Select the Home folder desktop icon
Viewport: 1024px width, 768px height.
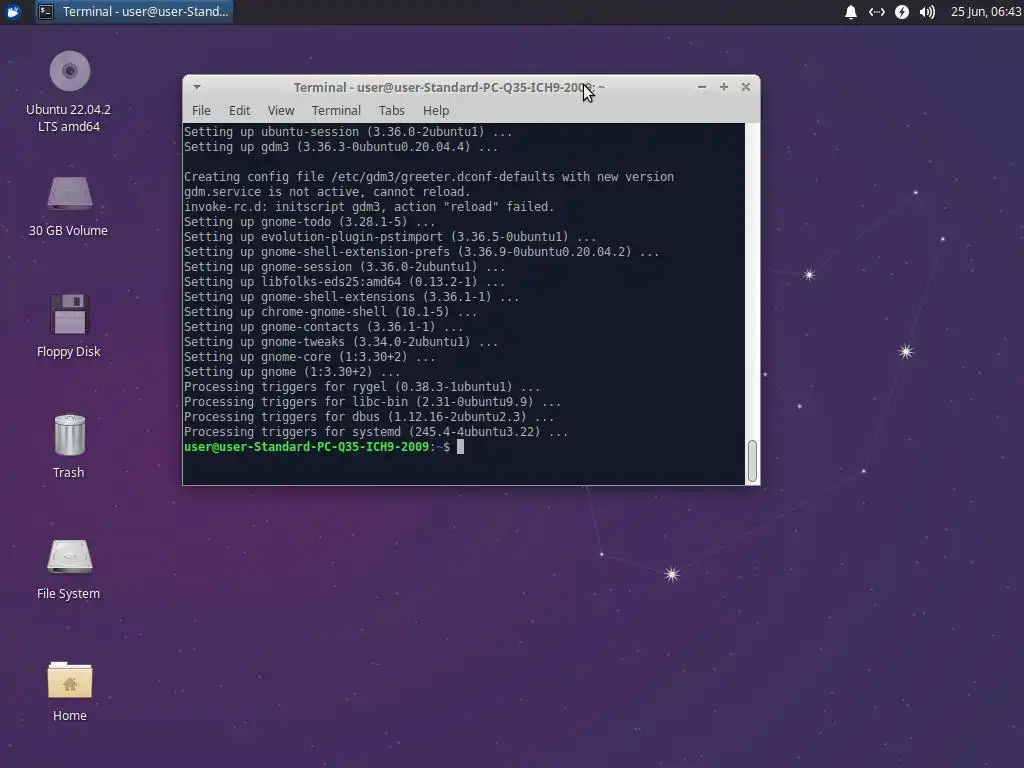tap(69, 680)
